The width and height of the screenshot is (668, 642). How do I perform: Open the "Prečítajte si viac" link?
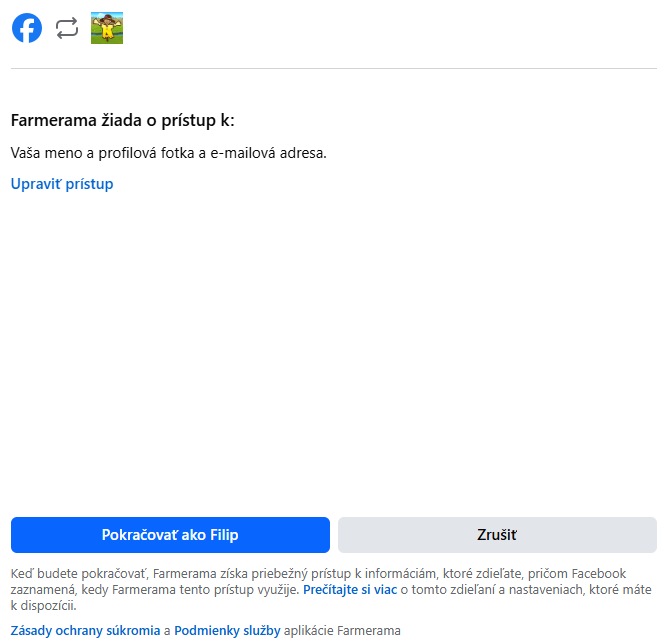click(350, 590)
